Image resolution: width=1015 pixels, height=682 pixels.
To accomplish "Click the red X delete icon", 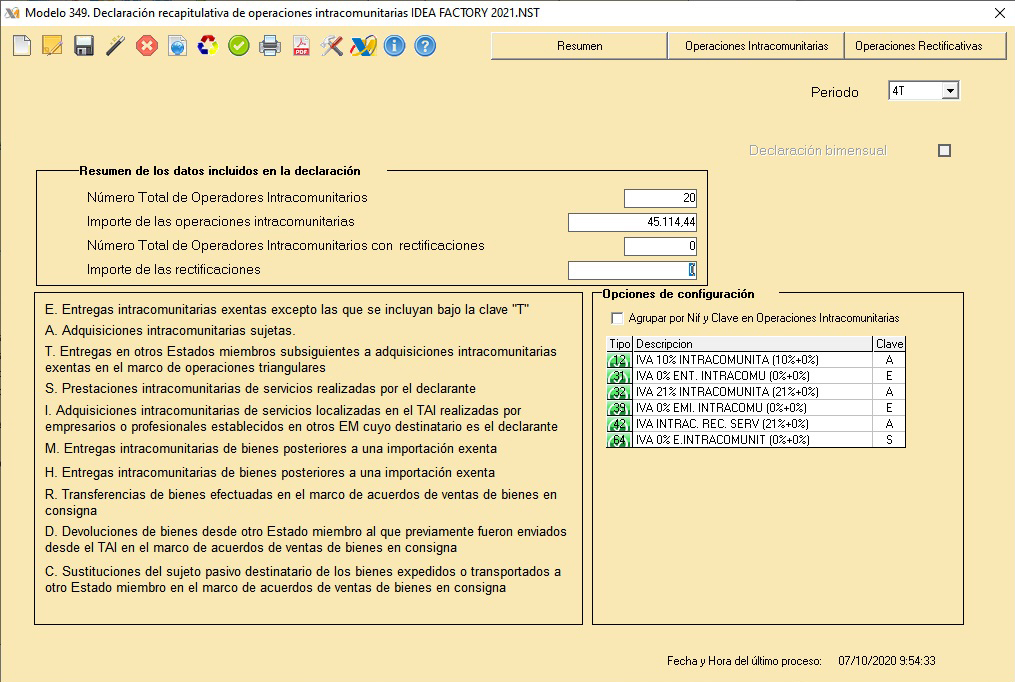I will click(x=147, y=46).
